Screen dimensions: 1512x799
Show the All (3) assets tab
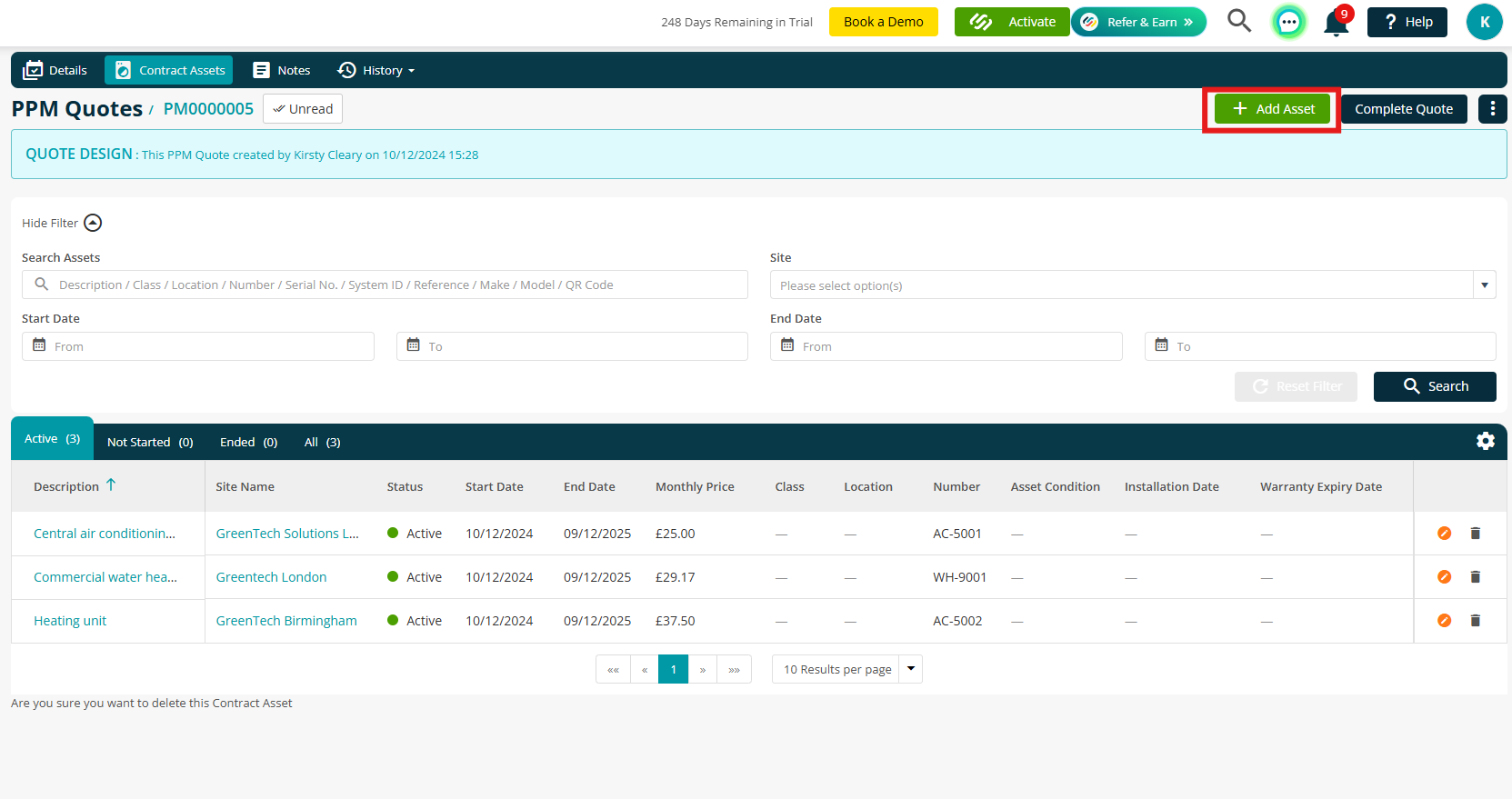[x=322, y=443]
